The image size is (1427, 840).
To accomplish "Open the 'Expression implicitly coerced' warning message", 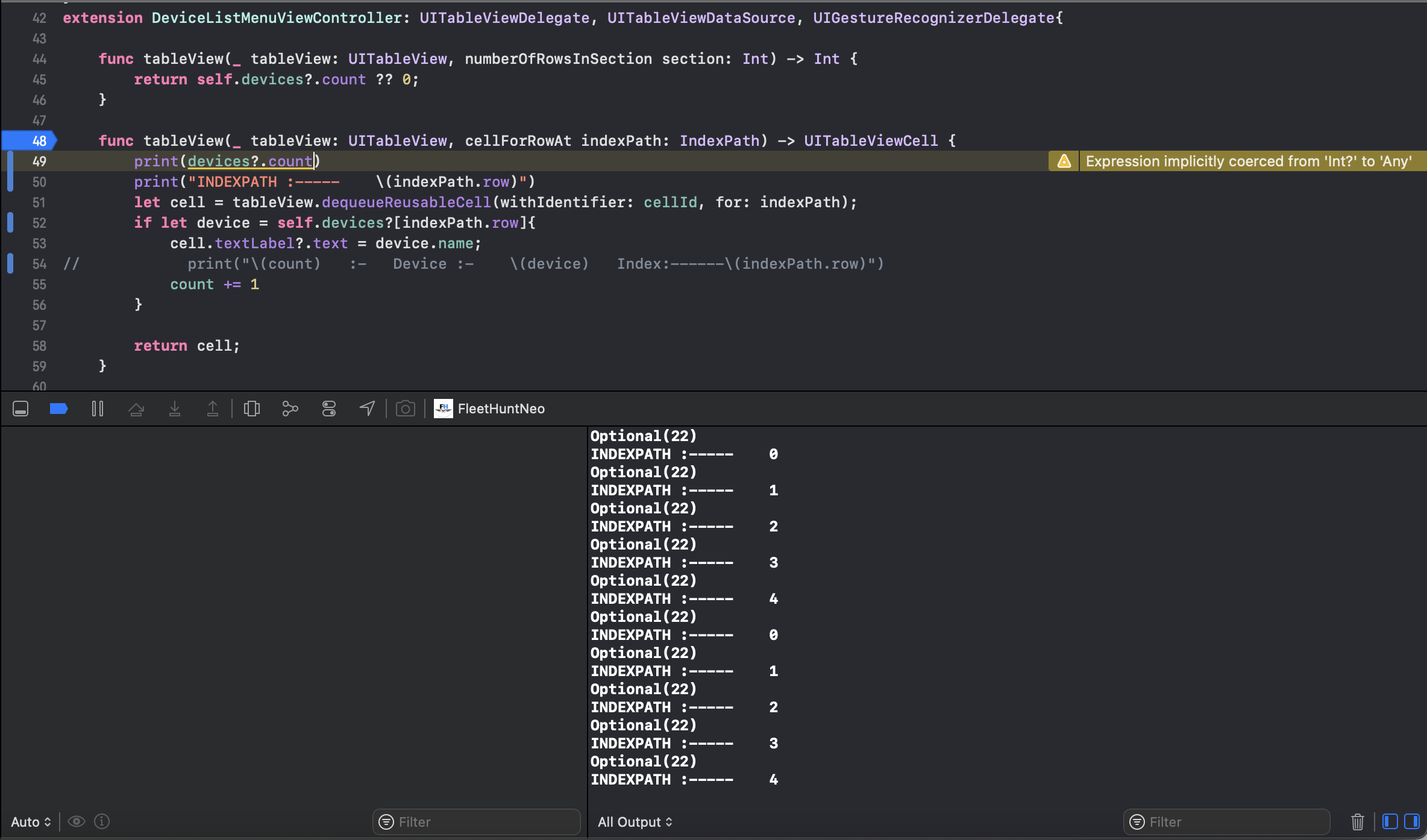I will [1248, 161].
